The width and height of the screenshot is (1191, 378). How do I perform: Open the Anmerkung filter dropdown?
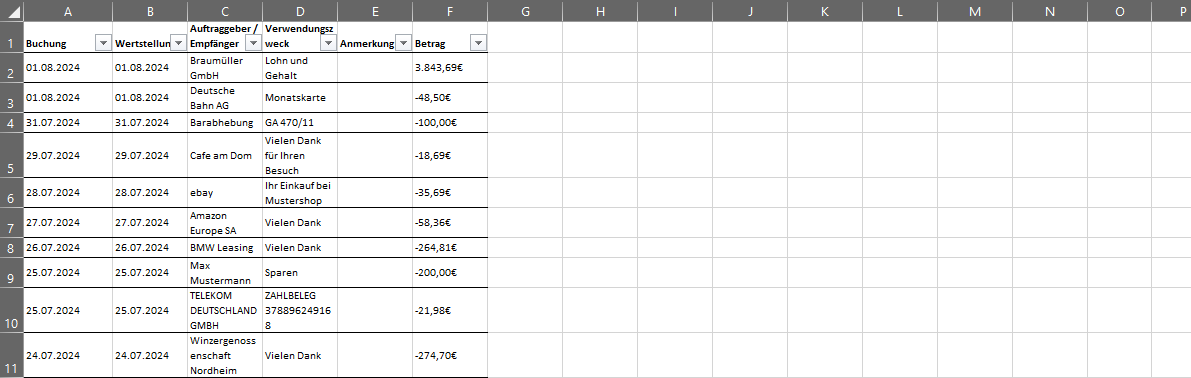click(403, 44)
